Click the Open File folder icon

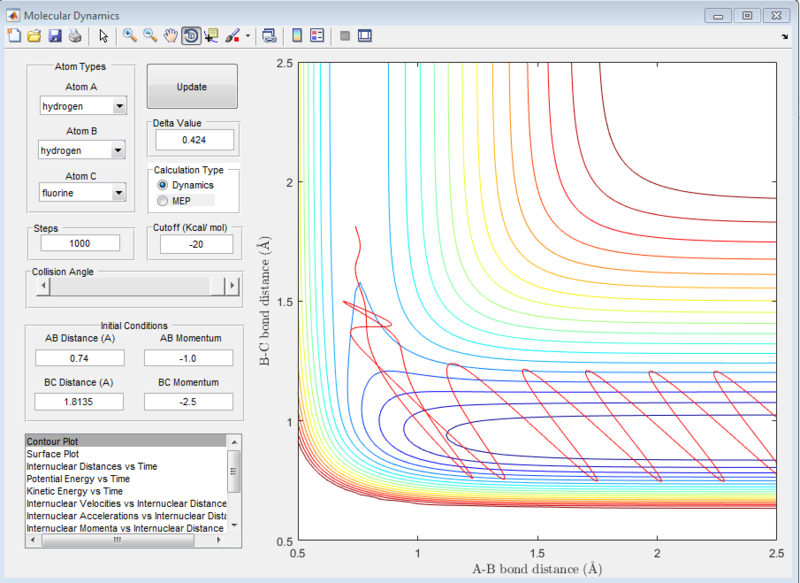tap(34, 36)
